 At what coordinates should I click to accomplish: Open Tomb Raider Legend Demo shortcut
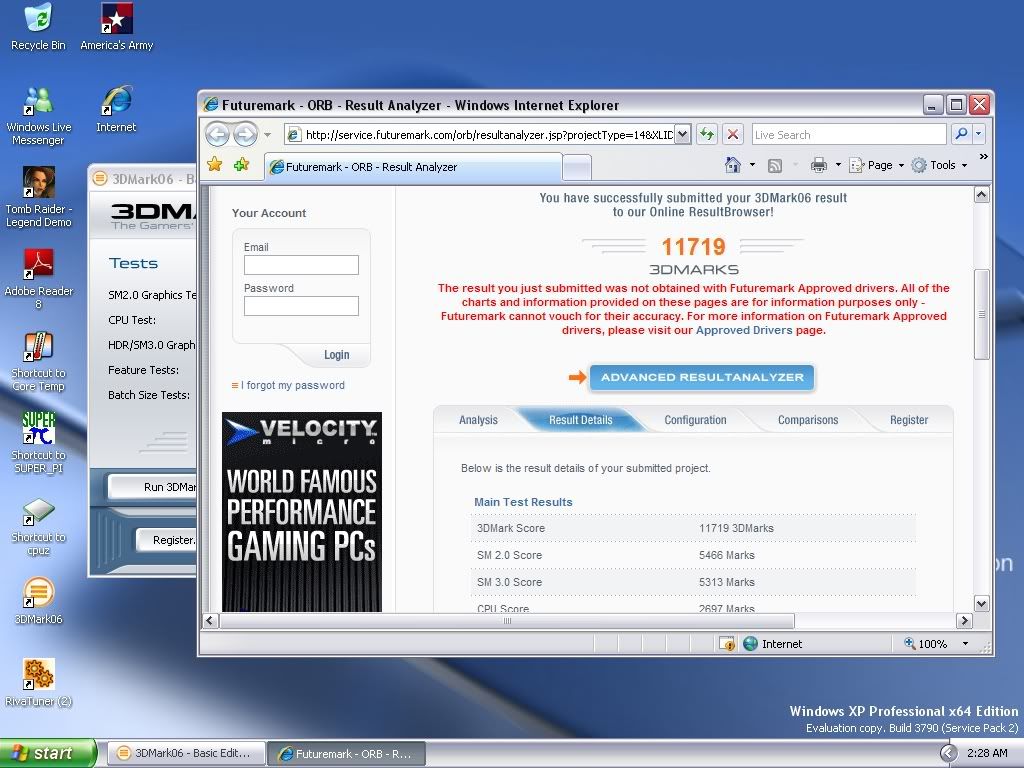[x=38, y=183]
